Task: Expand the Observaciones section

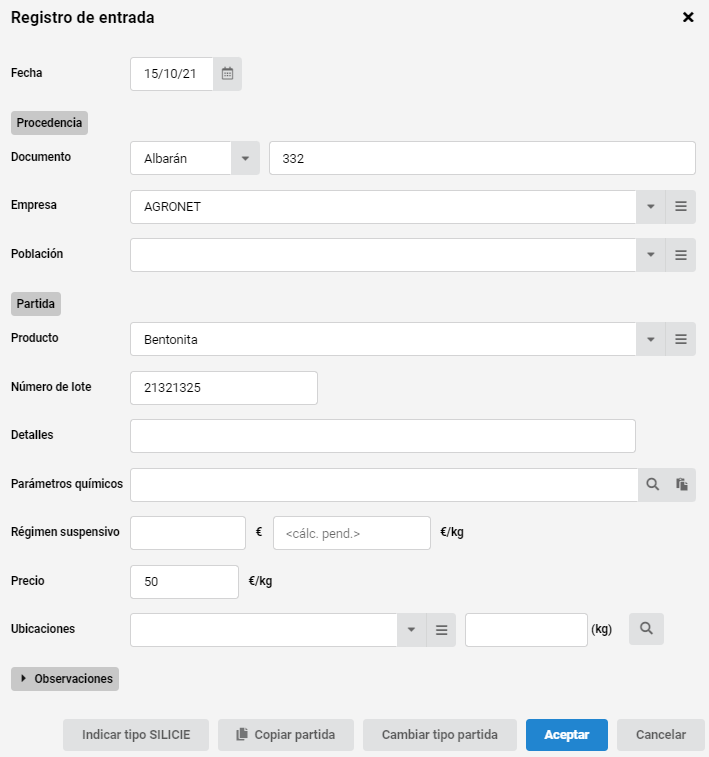Action: (x=65, y=679)
